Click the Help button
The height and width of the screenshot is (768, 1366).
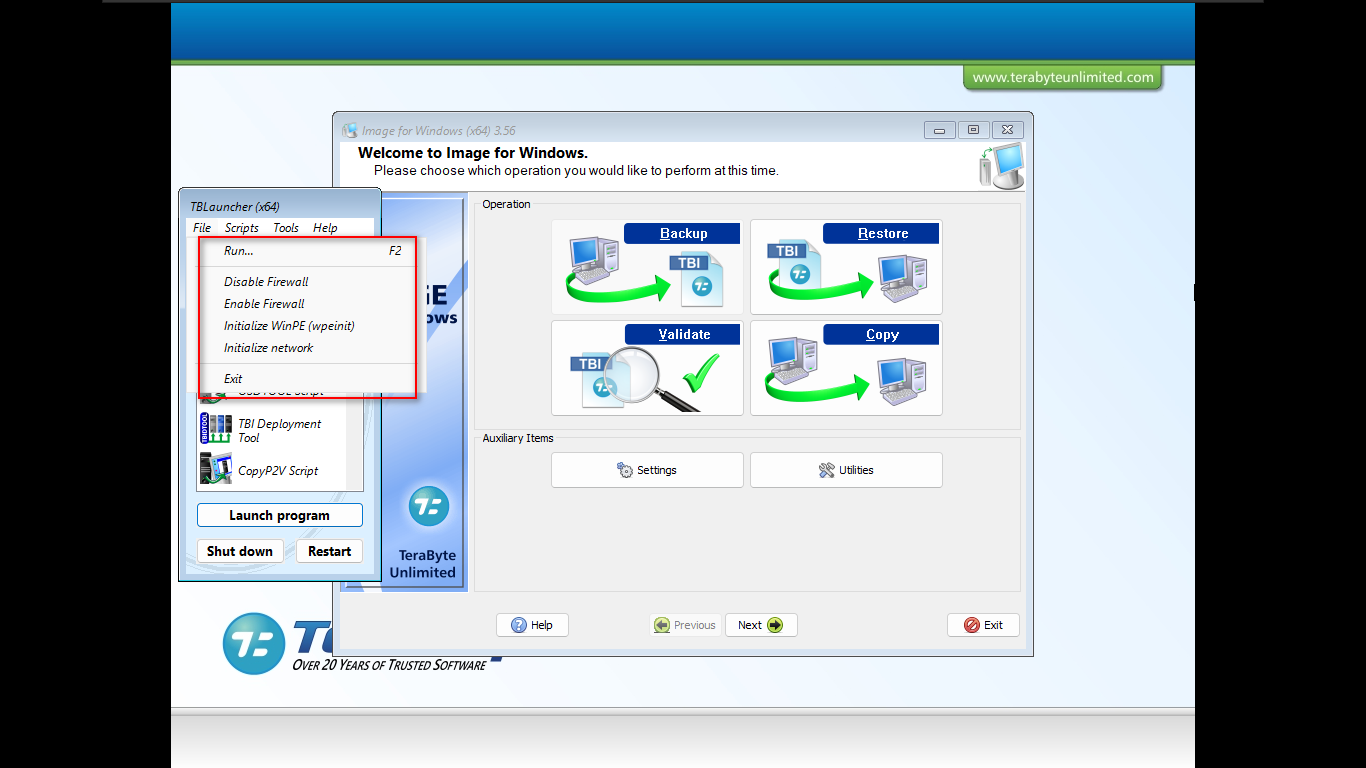(x=532, y=625)
